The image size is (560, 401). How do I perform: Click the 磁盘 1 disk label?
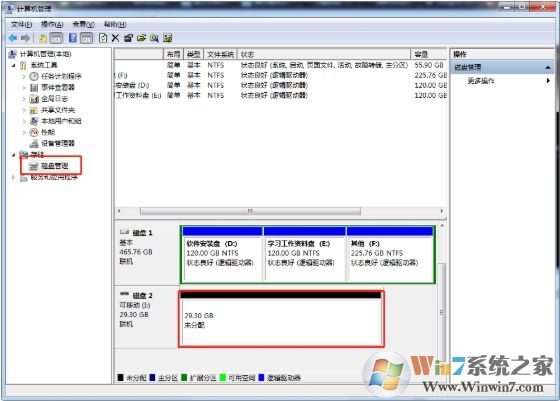click(142, 233)
